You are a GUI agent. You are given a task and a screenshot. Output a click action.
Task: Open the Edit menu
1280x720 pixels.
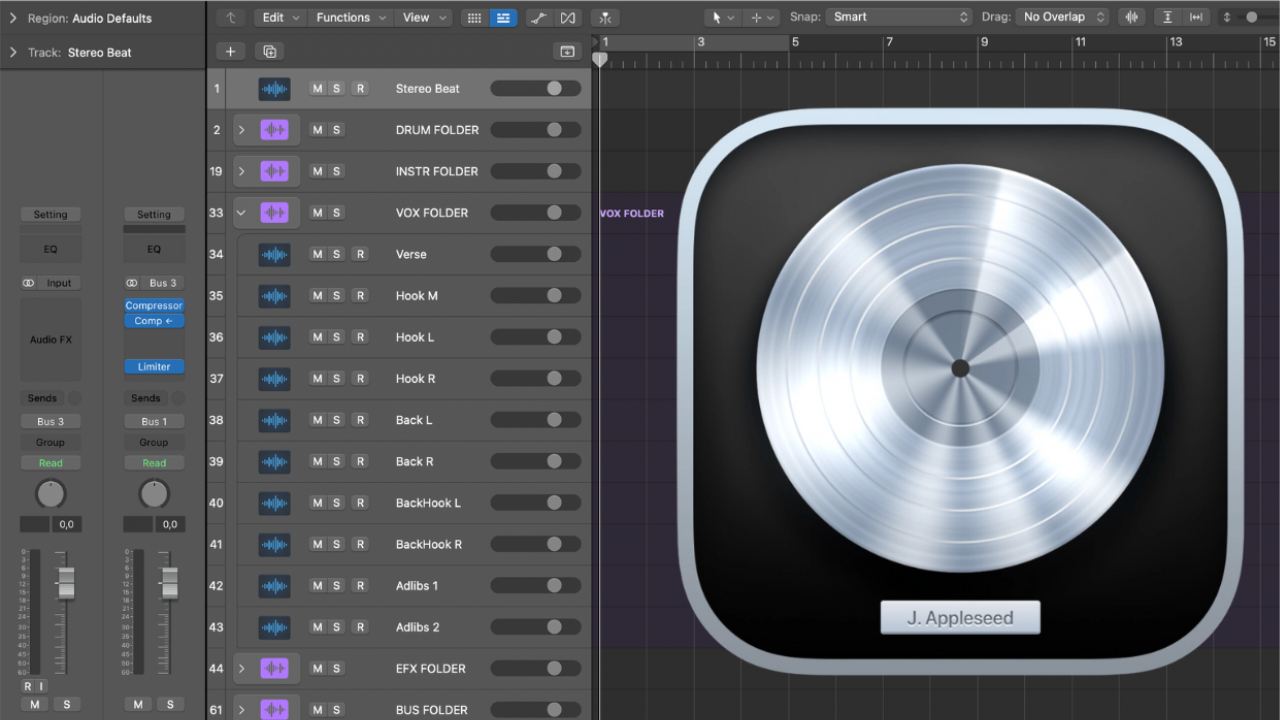(279, 17)
